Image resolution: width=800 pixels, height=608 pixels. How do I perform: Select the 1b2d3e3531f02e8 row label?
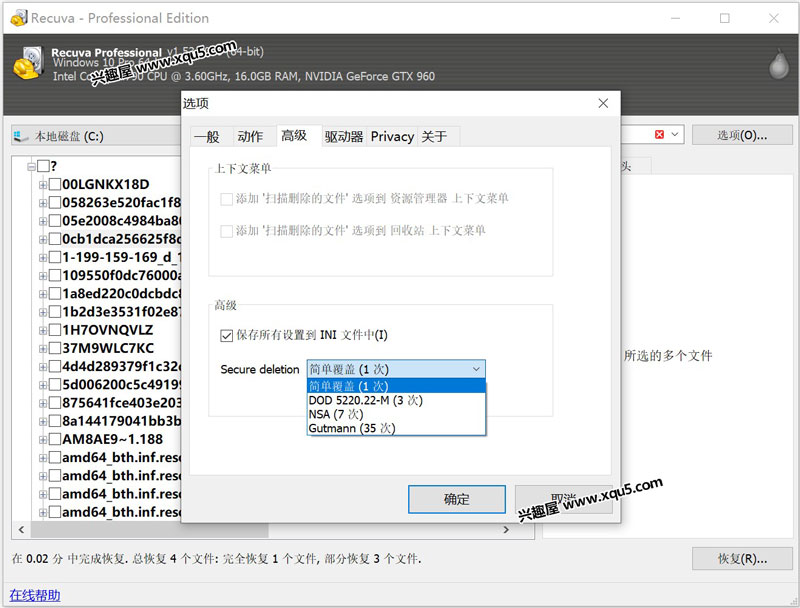[x=122, y=312]
